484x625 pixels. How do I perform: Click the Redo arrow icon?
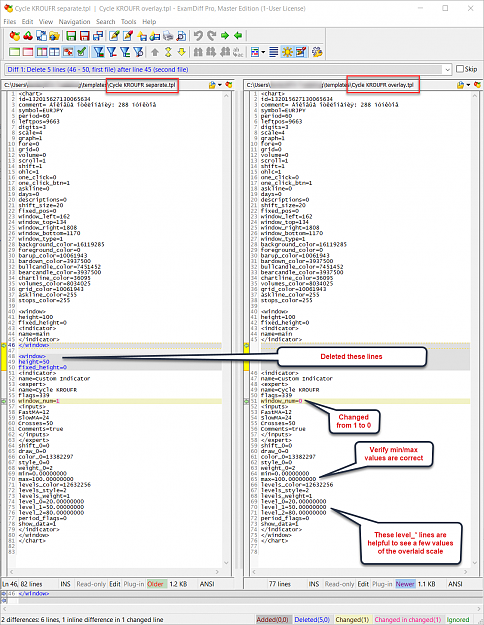click(211, 36)
